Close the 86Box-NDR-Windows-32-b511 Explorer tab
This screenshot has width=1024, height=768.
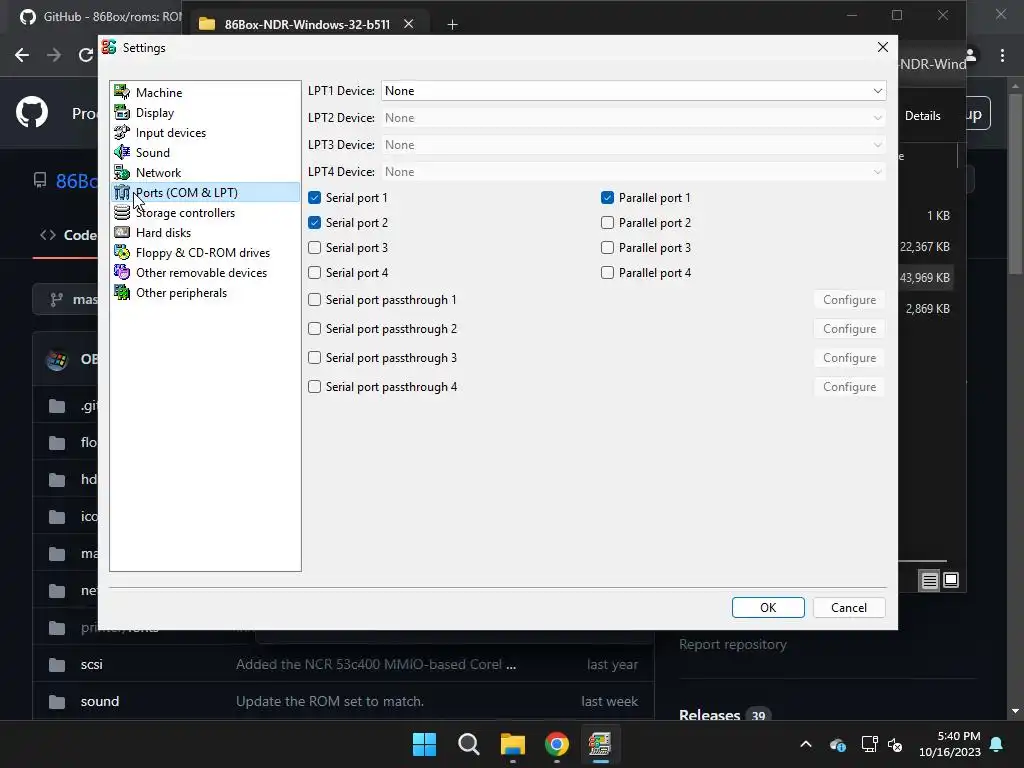tap(408, 24)
